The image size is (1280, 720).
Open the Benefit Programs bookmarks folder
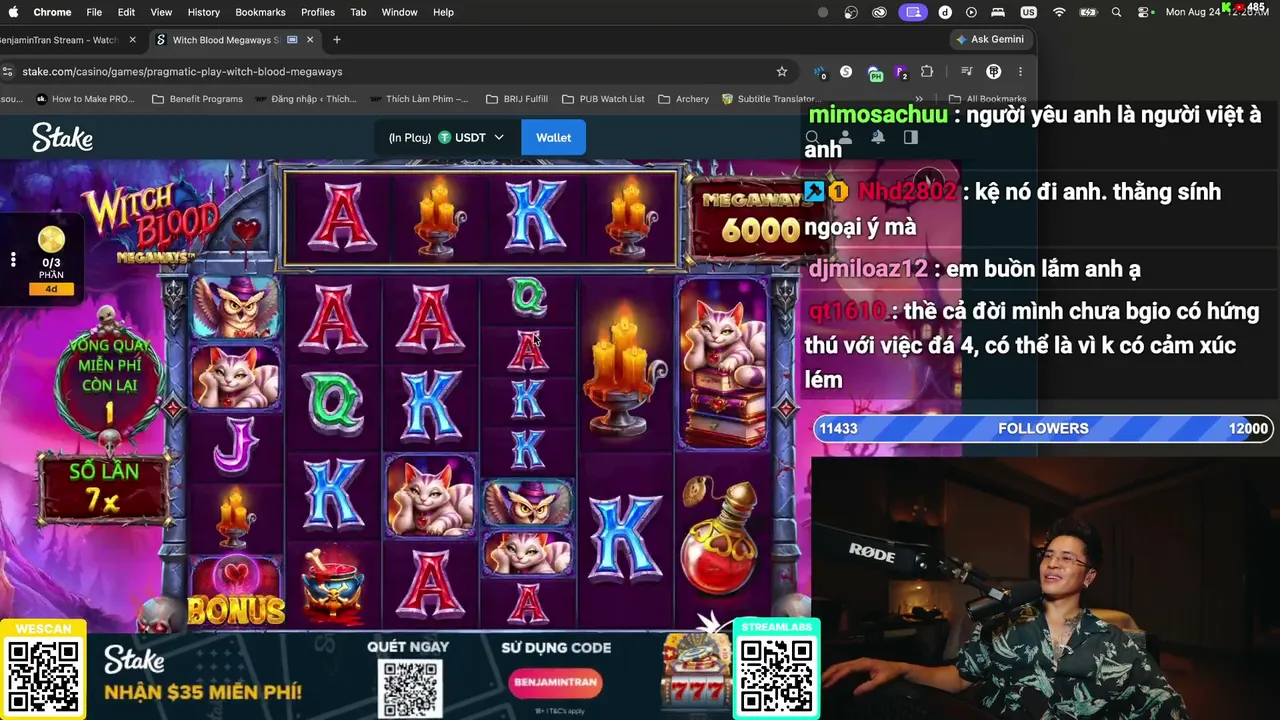[x=197, y=99]
